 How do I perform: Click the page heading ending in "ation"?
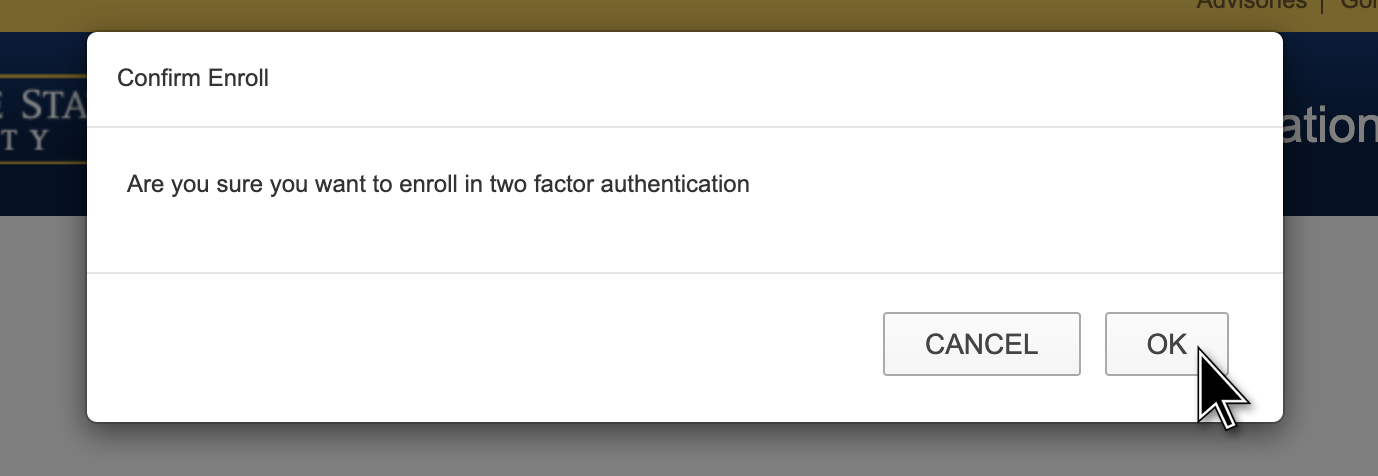[1330, 126]
